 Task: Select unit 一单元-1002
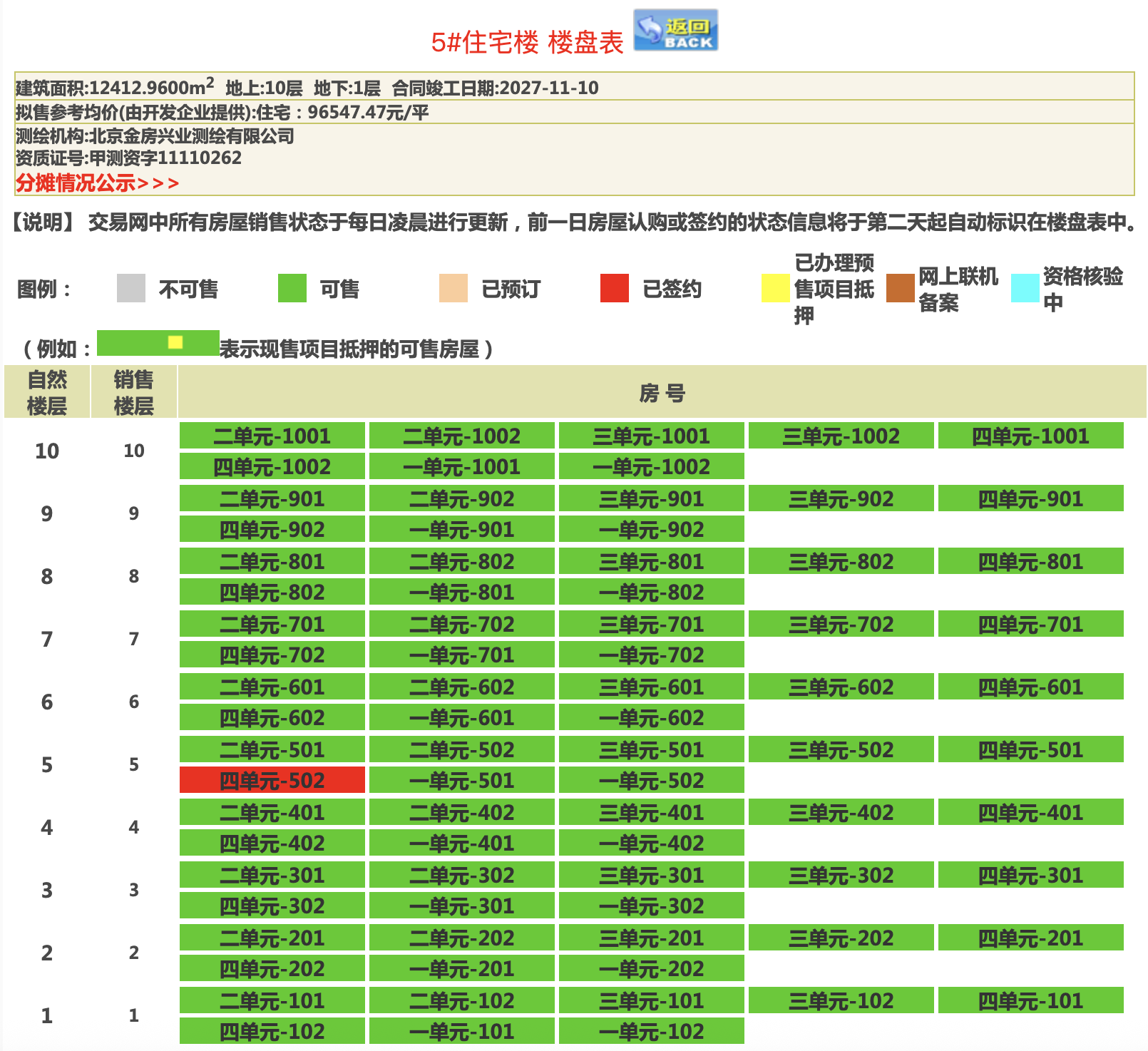click(651, 467)
